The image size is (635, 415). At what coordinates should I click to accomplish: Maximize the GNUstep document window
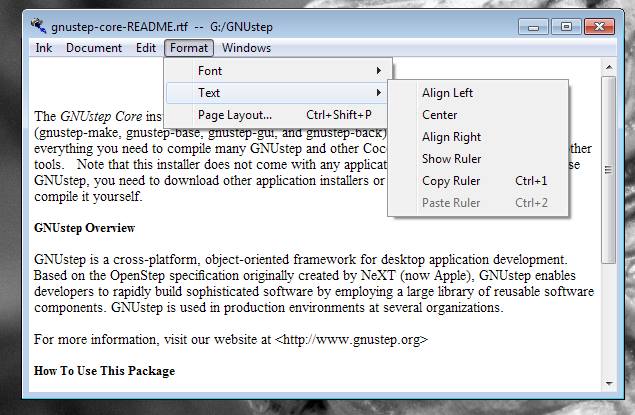566,26
